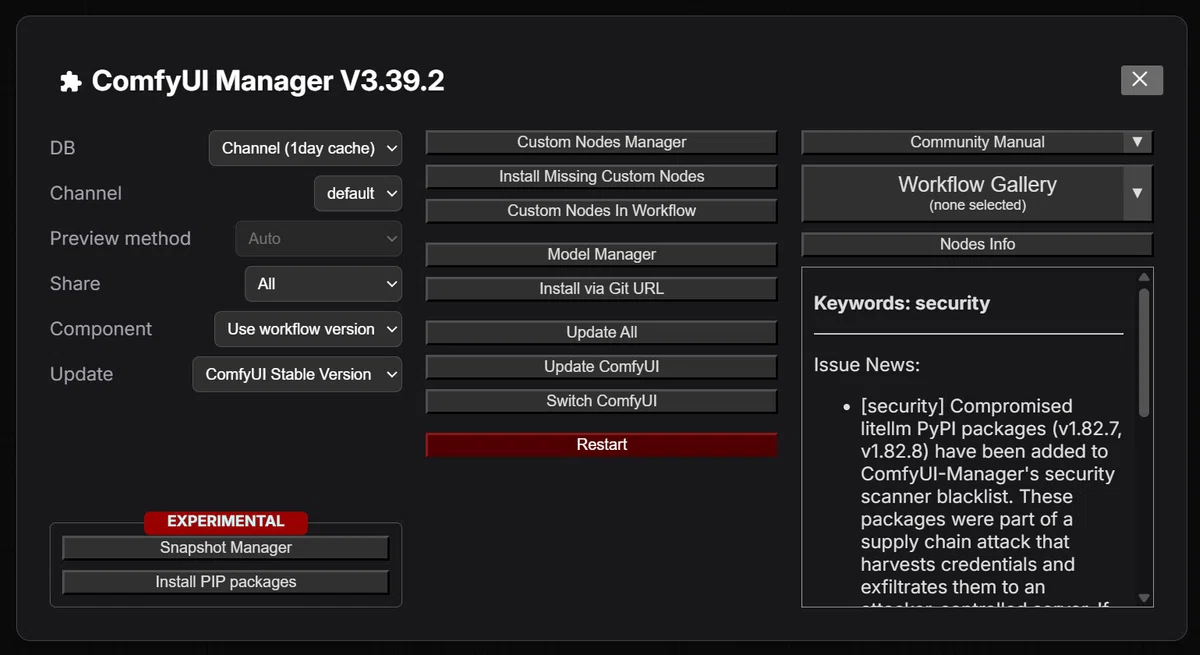The width and height of the screenshot is (1200, 655).
Task: Open Custom Nodes In Workflow
Action: point(602,210)
